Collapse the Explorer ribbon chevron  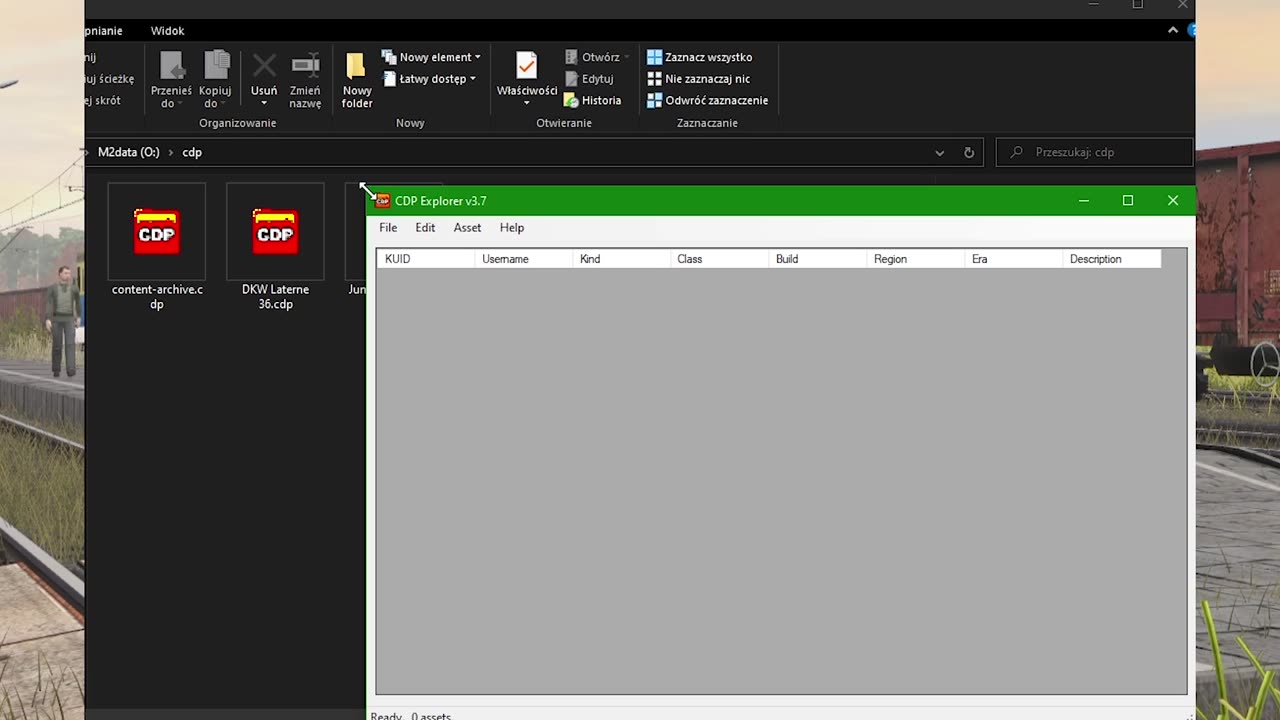coord(1173,31)
